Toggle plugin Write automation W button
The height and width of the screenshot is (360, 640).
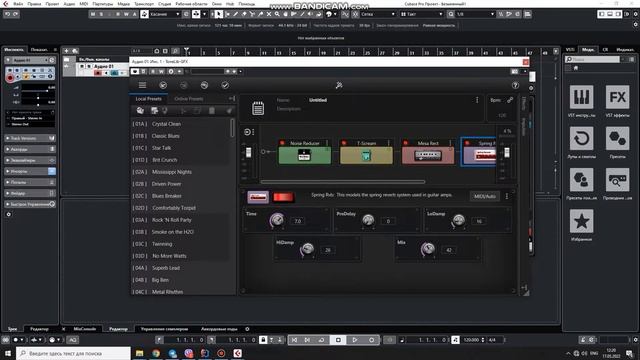click(161, 71)
